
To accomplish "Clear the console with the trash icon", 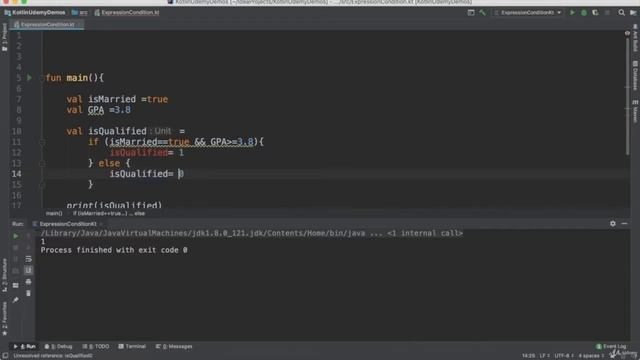I will 28,293.
